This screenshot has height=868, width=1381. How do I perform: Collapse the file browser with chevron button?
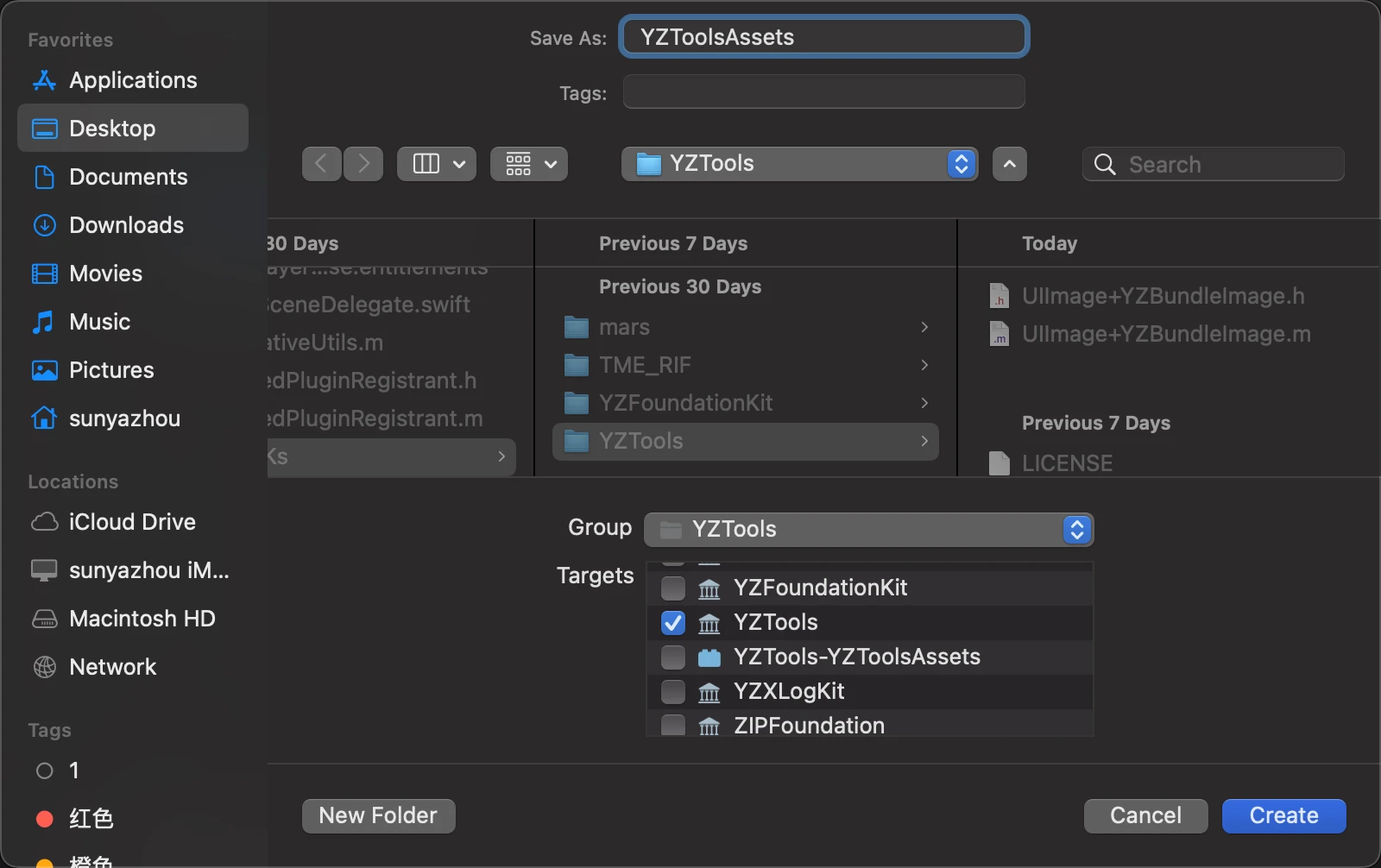tap(1009, 164)
